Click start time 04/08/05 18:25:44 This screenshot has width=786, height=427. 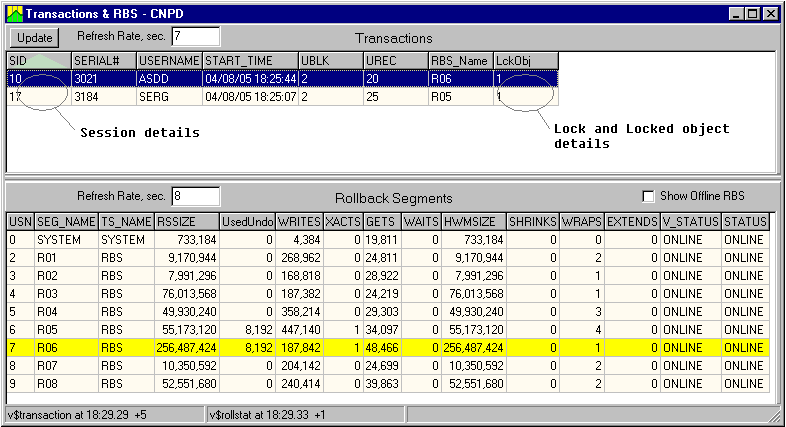tap(250, 79)
